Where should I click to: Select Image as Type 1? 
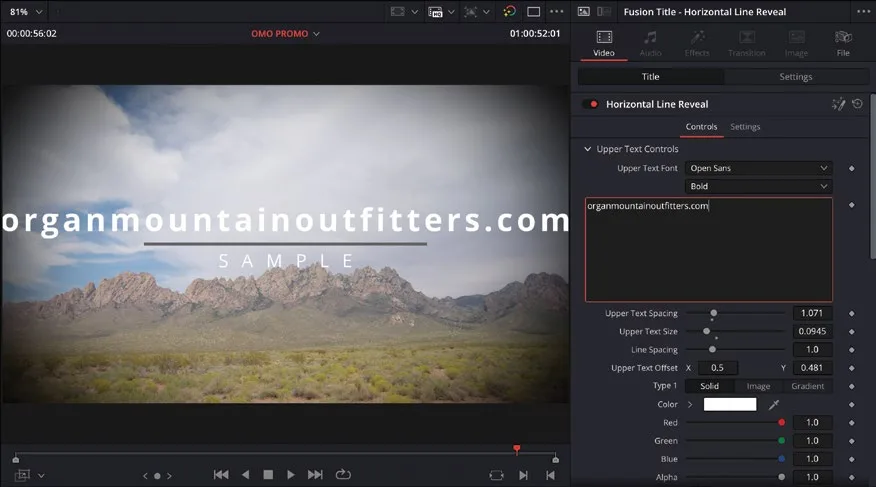point(758,386)
